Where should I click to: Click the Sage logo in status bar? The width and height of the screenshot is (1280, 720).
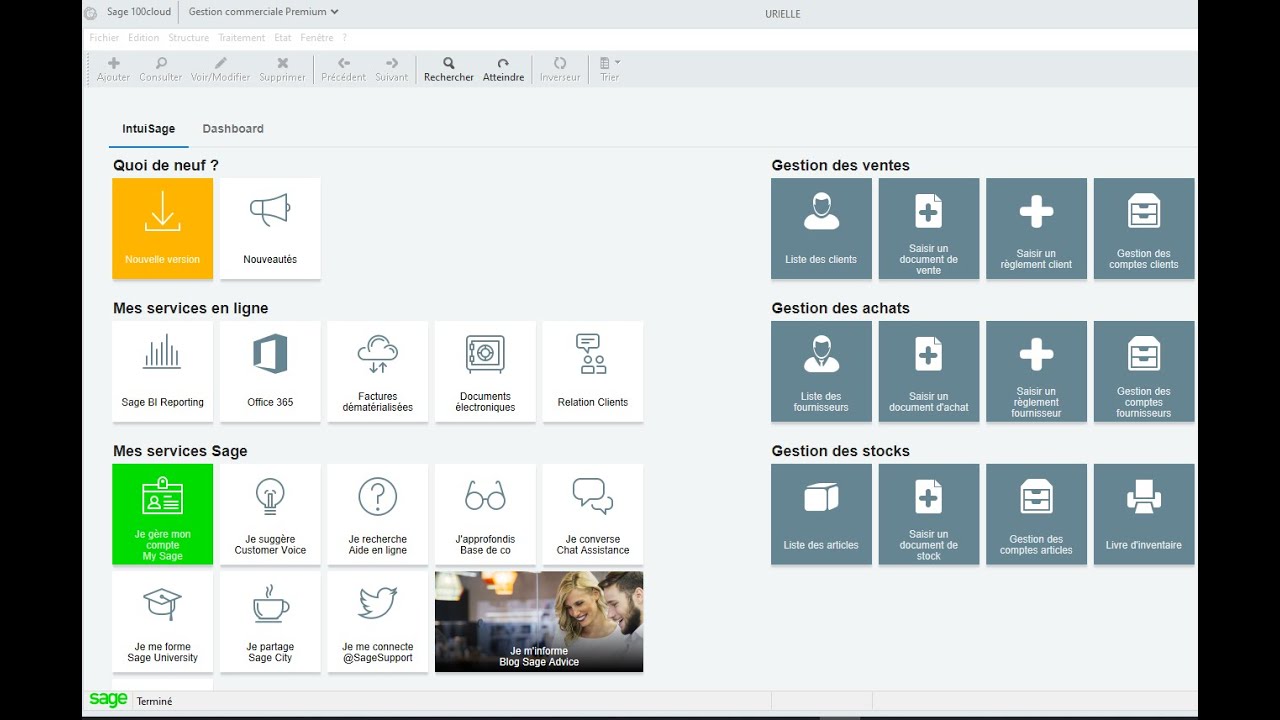click(108, 700)
